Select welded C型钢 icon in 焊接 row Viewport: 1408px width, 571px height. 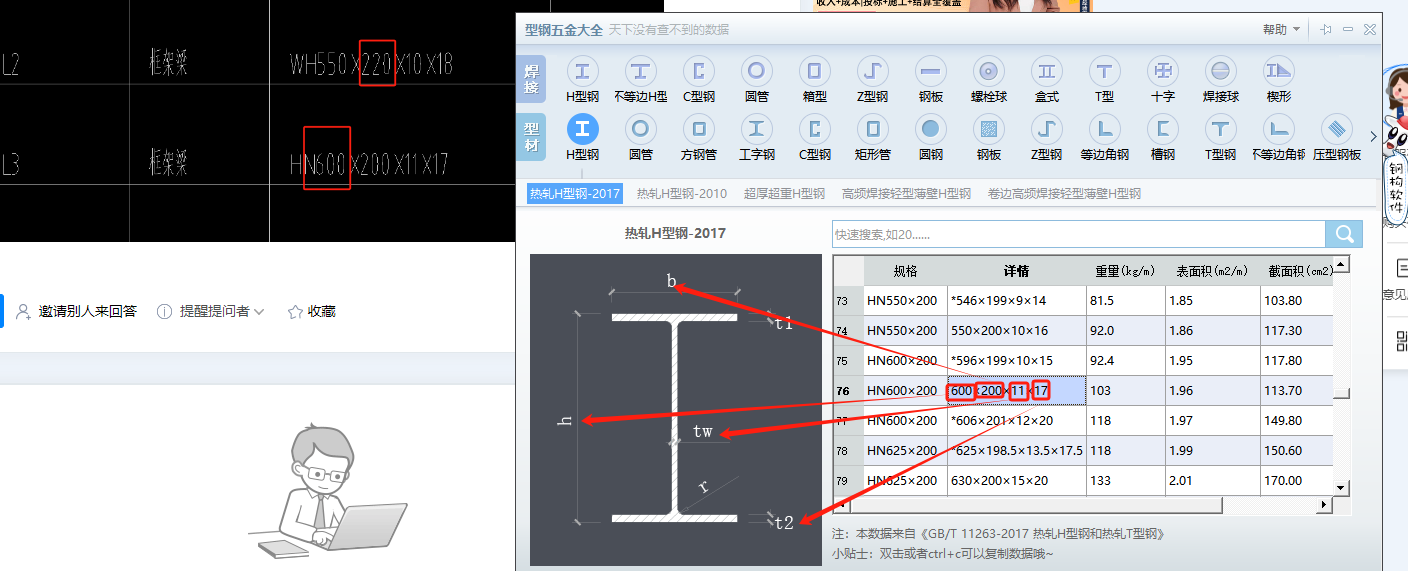(699, 71)
